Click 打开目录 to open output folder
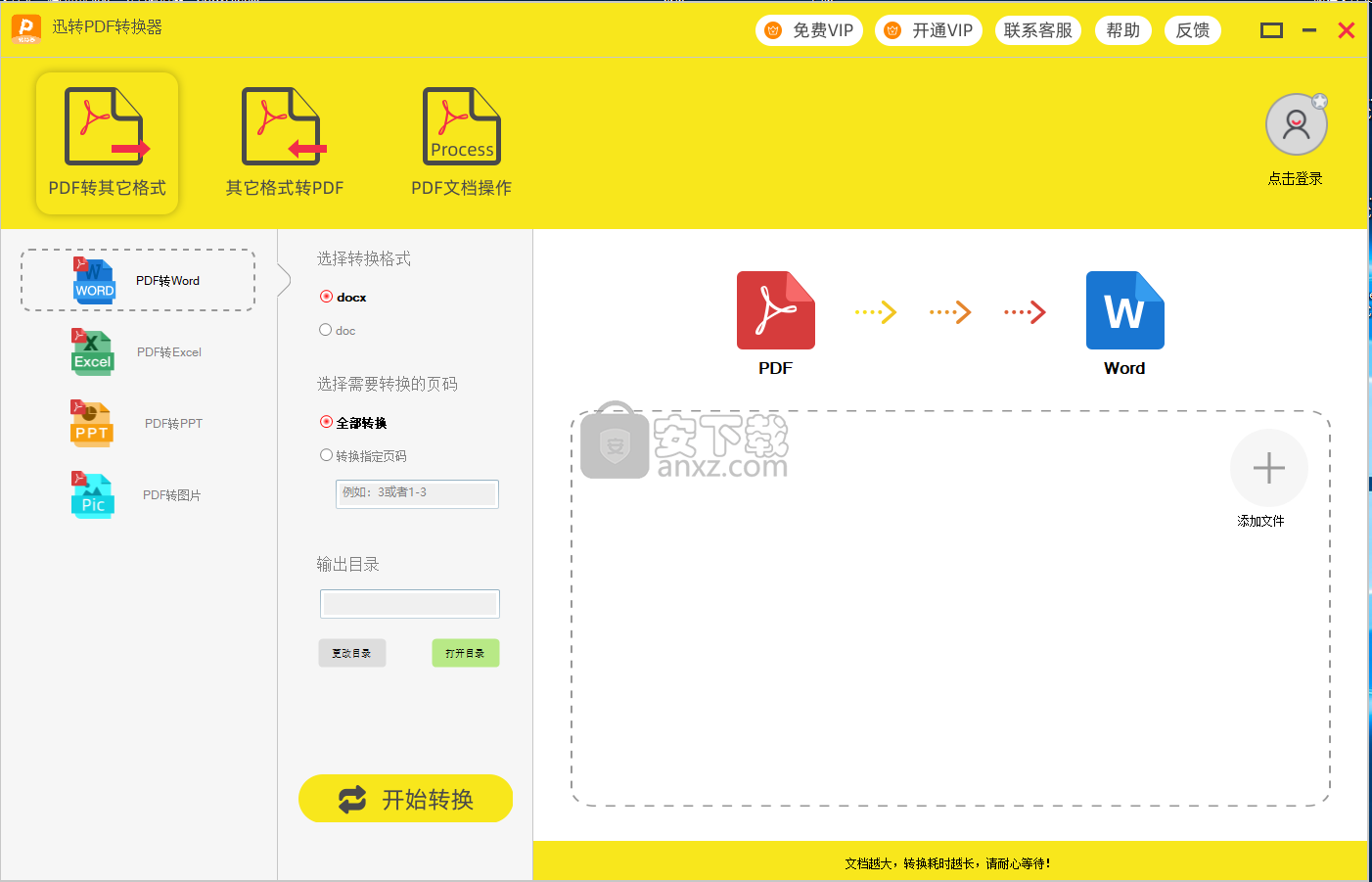The width and height of the screenshot is (1372, 882). [x=466, y=653]
